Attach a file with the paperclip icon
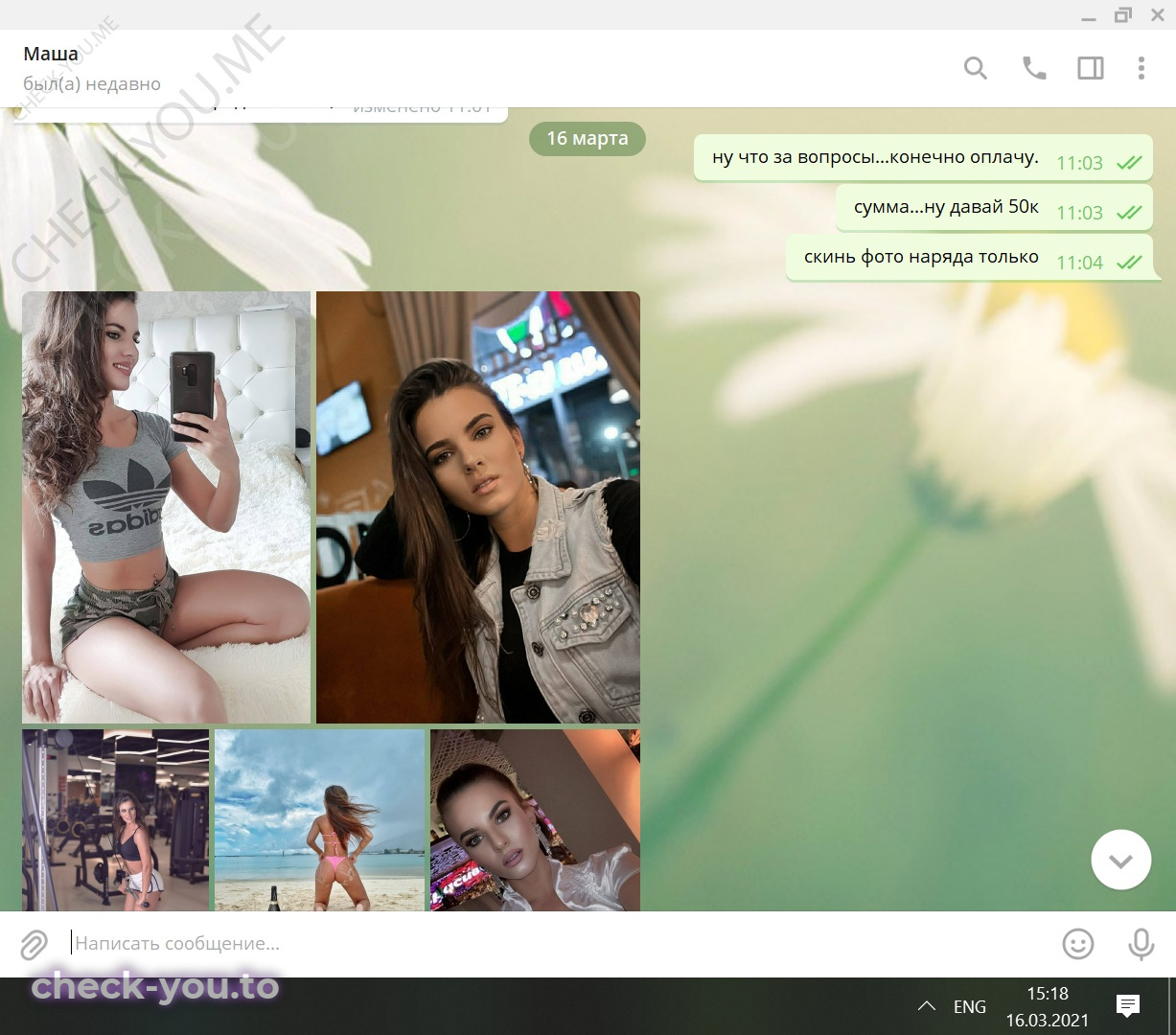 pos(34,944)
